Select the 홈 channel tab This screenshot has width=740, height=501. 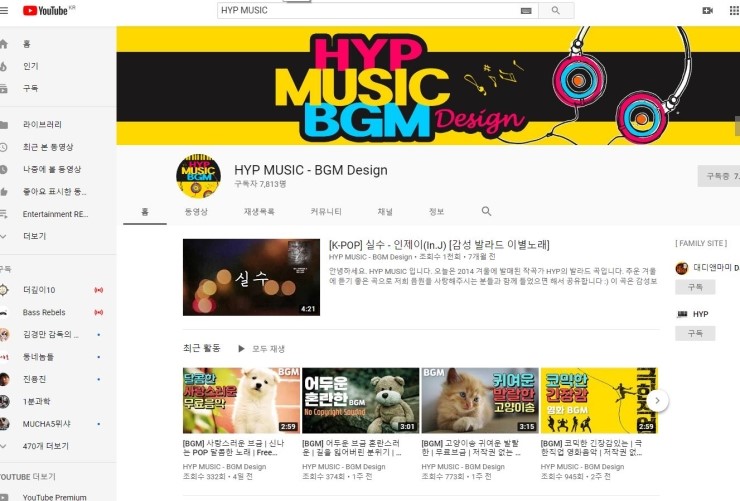(x=145, y=211)
